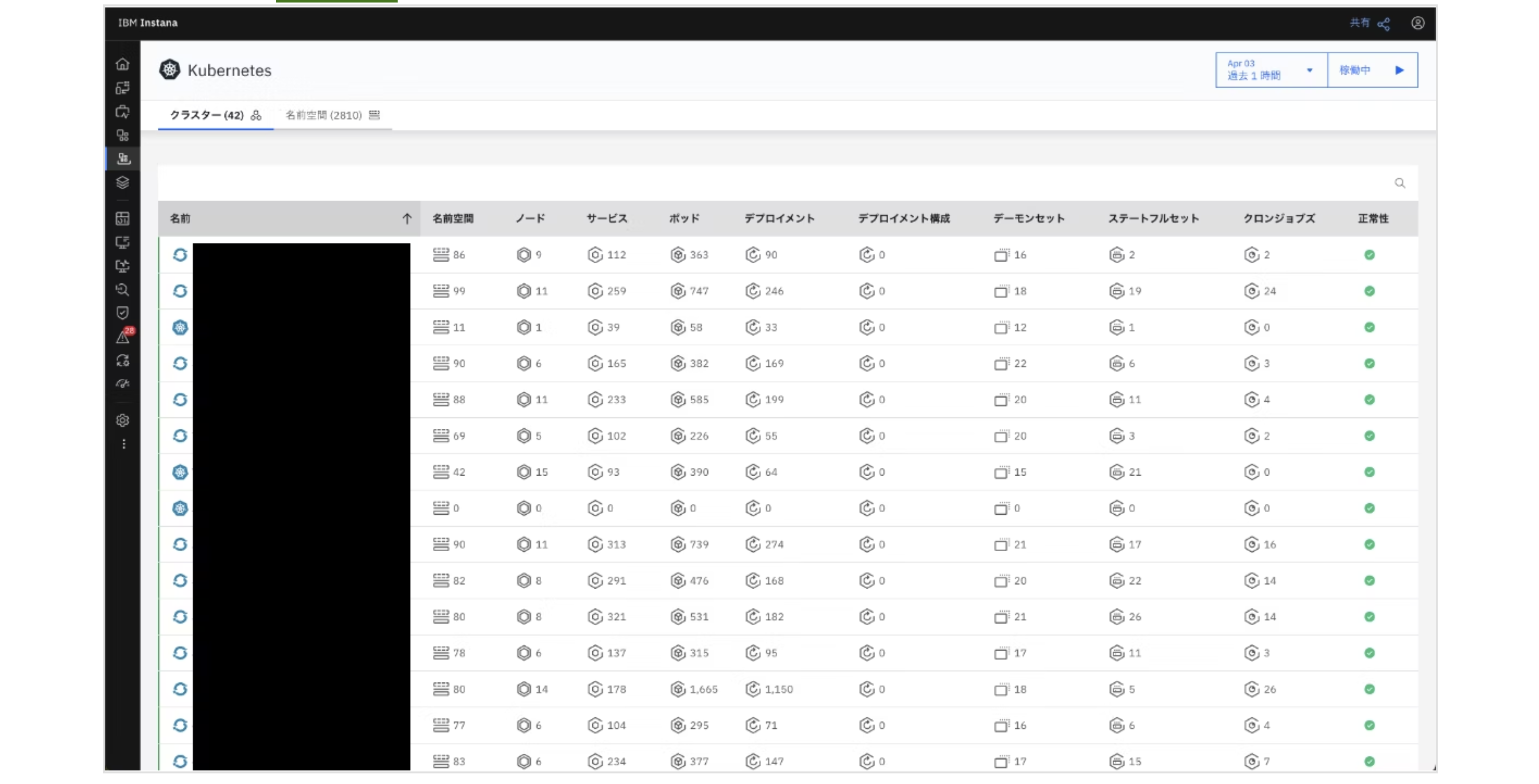Open the Settings gear in the sidebar

click(x=123, y=420)
